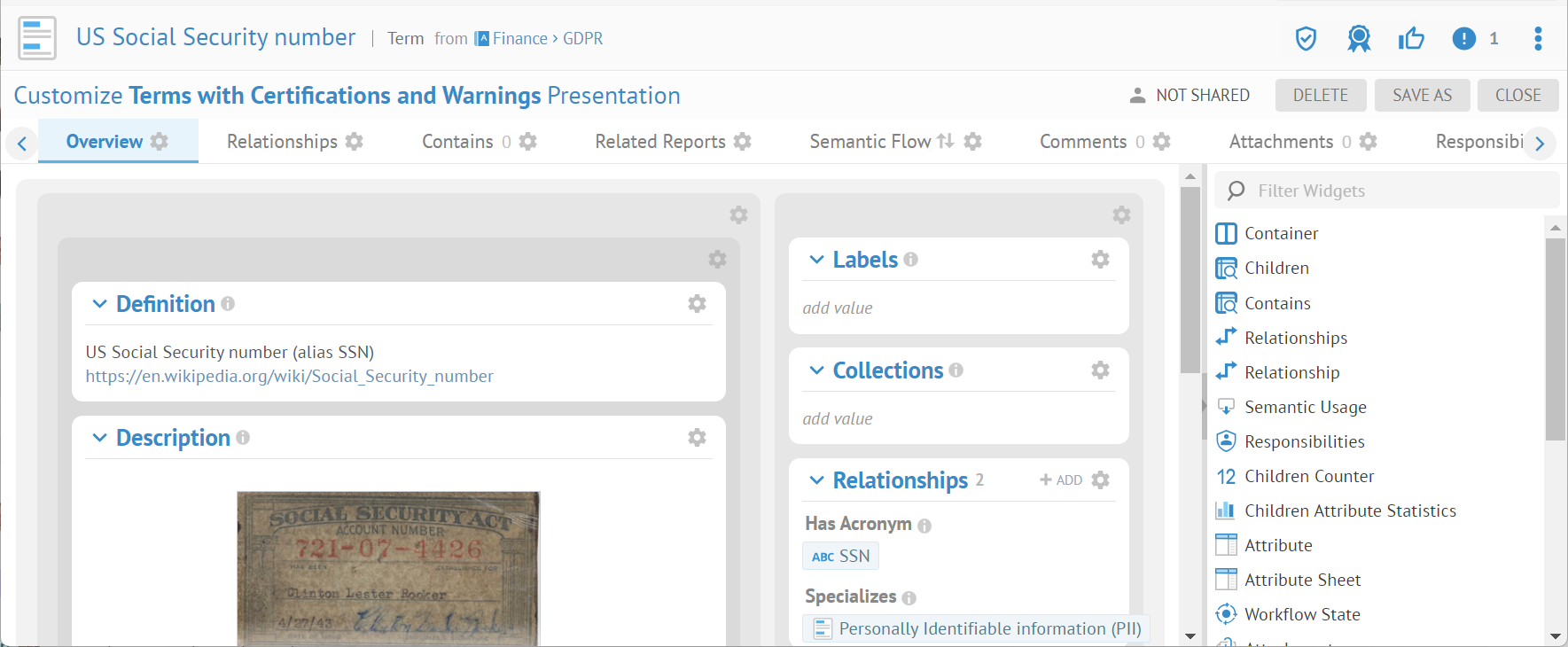
Task: Collapse the Collections widget
Action: [x=817, y=370]
